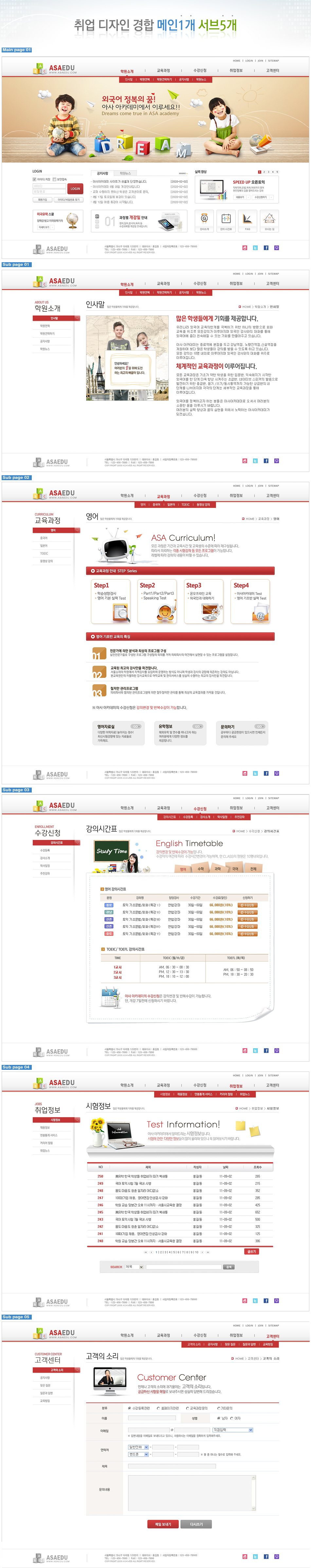Click the more+ link beside Main page notices
Image resolution: width=311 pixels, height=1568 pixels.
[x=183, y=173]
